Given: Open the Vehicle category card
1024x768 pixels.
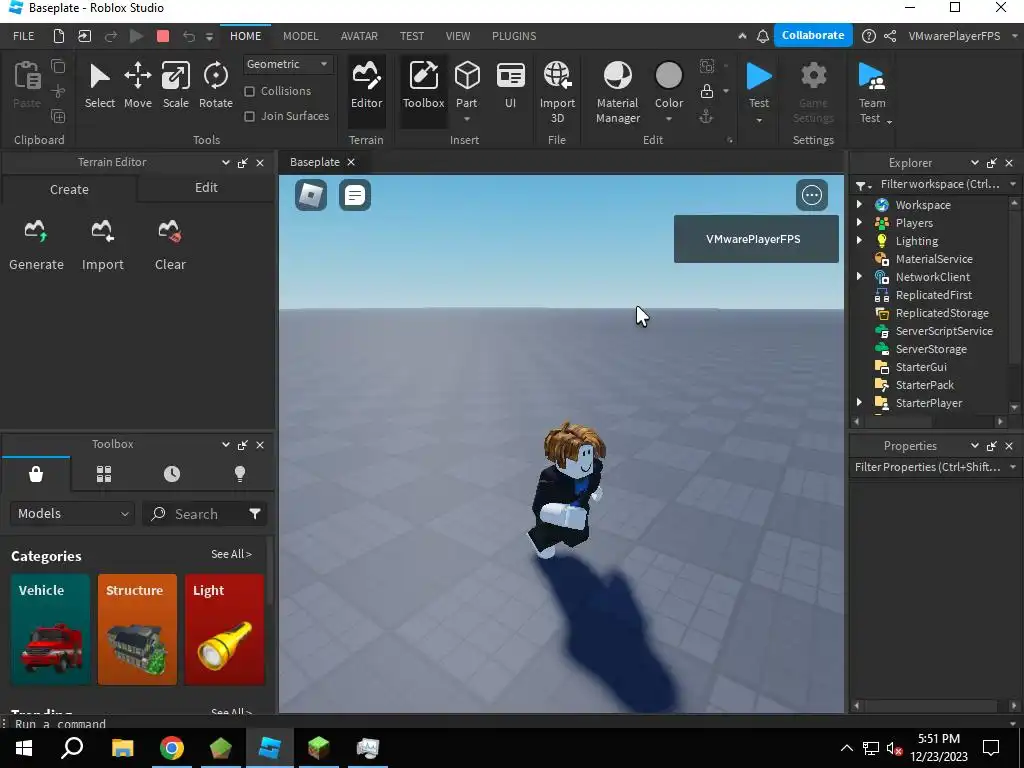Looking at the screenshot, I should [x=50, y=630].
